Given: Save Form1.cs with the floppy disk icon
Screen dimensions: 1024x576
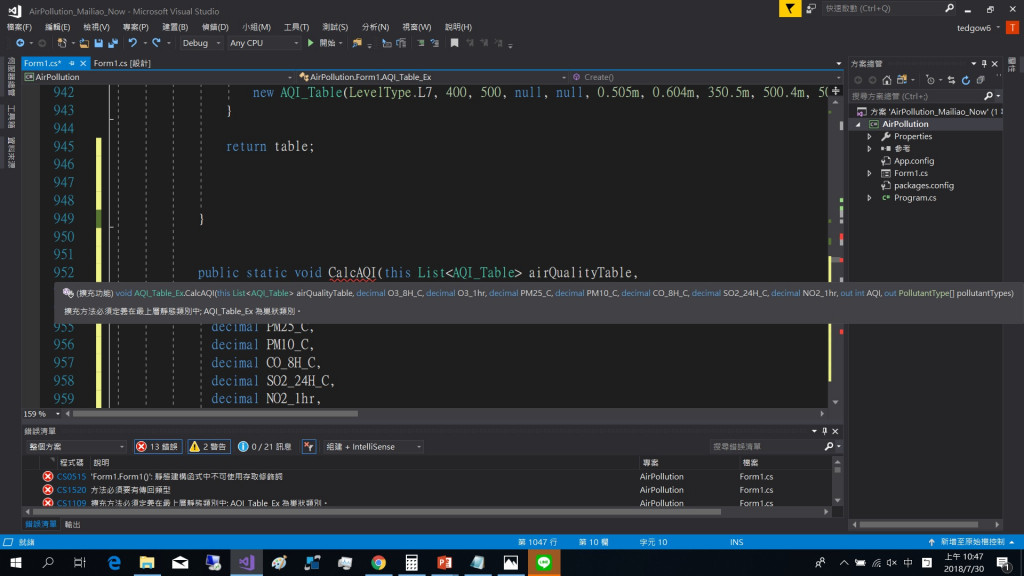Looking at the screenshot, I should [99, 43].
